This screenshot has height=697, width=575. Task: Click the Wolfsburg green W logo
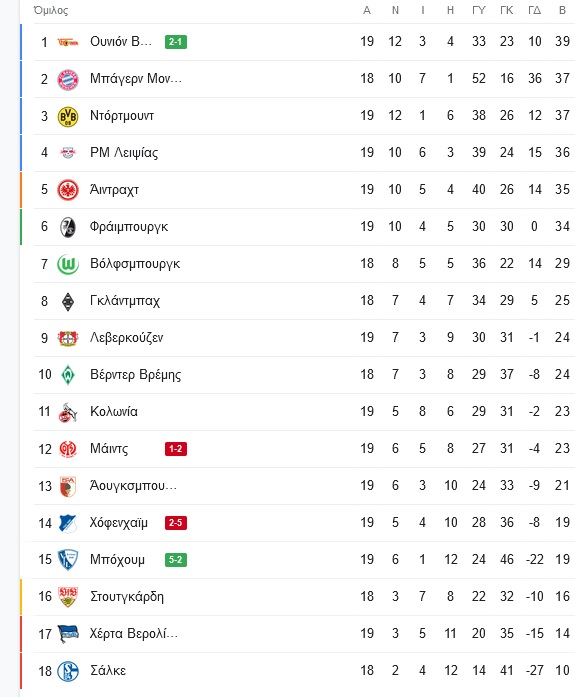pos(68,264)
